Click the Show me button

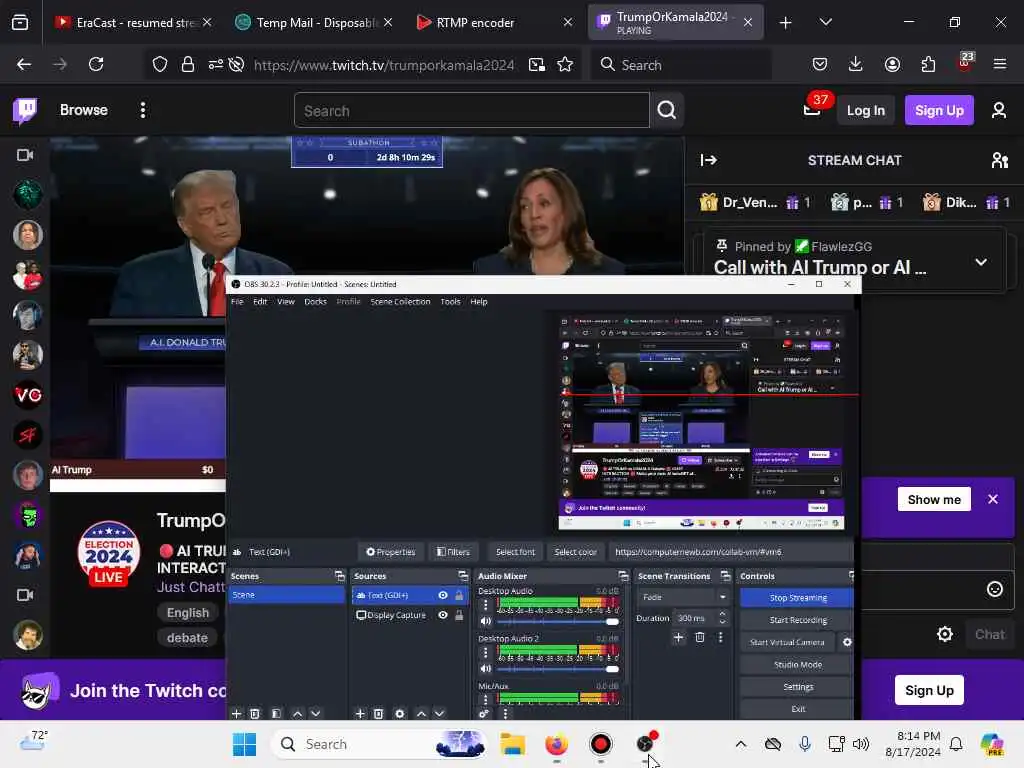point(934,500)
